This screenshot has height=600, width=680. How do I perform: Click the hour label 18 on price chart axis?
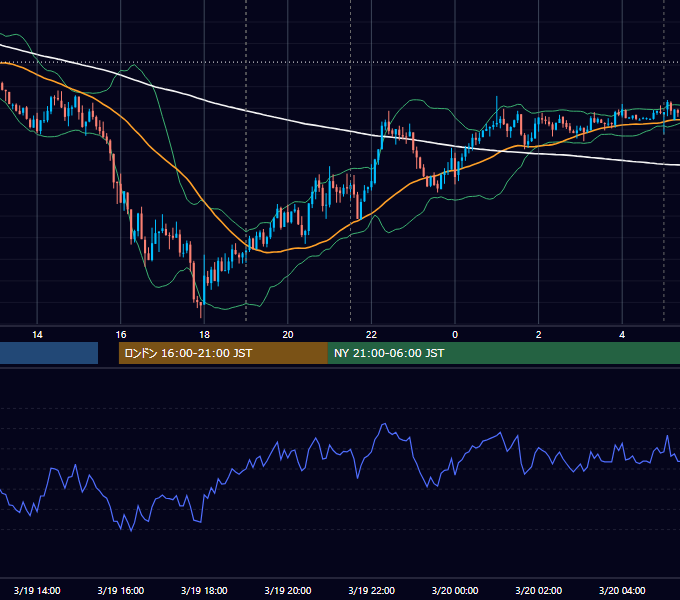[x=204, y=335]
